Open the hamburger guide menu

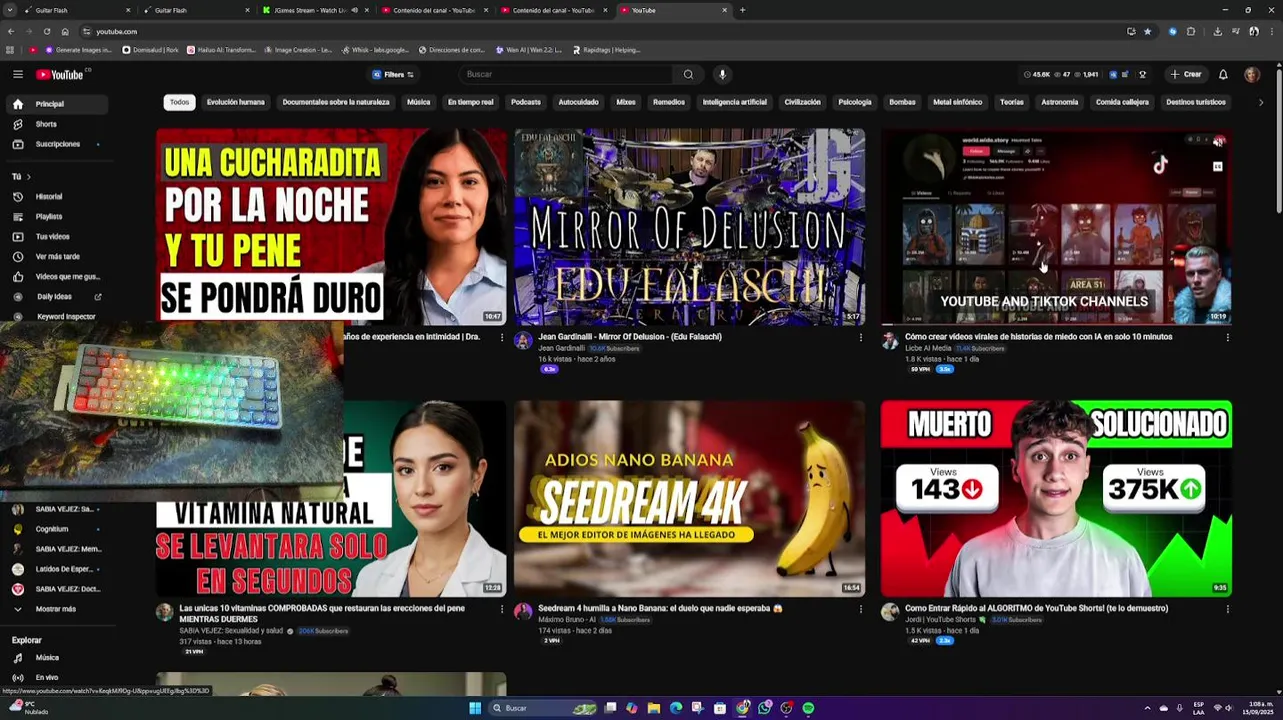pyautogui.click(x=17, y=74)
